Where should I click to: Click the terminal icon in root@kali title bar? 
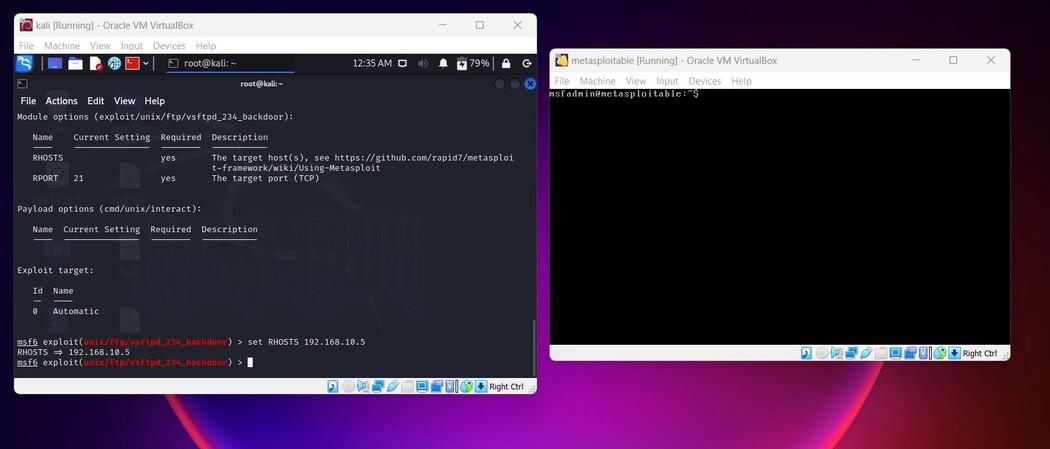pos(22,84)
